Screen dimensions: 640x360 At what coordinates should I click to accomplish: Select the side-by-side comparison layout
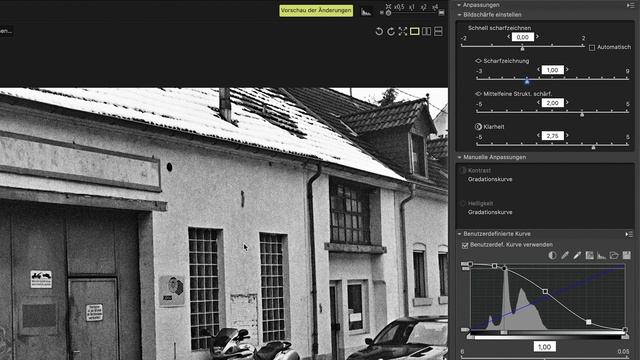click(x=427, y=31)
